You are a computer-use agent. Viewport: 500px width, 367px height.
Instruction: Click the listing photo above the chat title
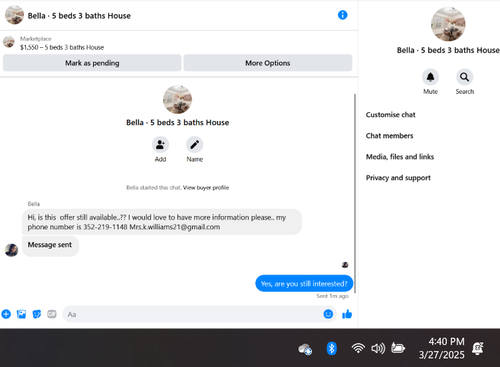coord(177,99)
